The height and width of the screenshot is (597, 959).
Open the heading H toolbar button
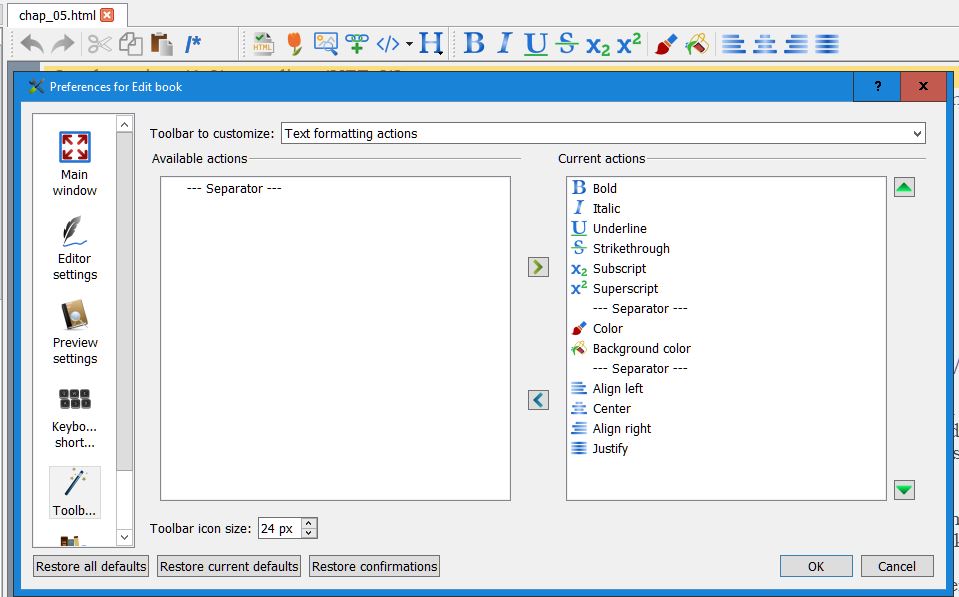pos(431,44)
